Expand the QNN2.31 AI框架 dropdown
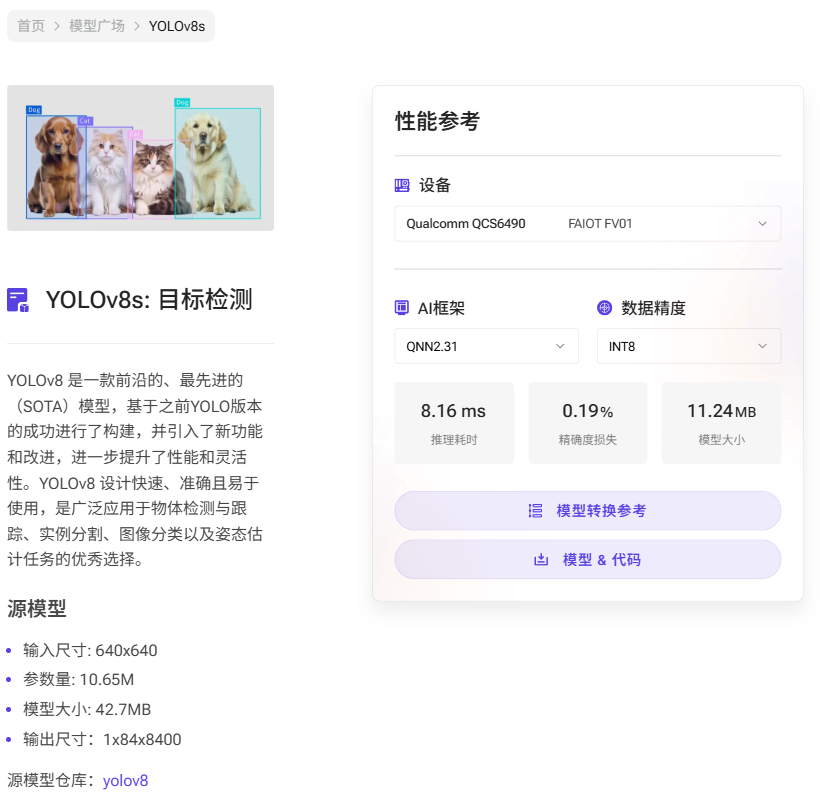The image size is (820, 800). coord(486,346)
